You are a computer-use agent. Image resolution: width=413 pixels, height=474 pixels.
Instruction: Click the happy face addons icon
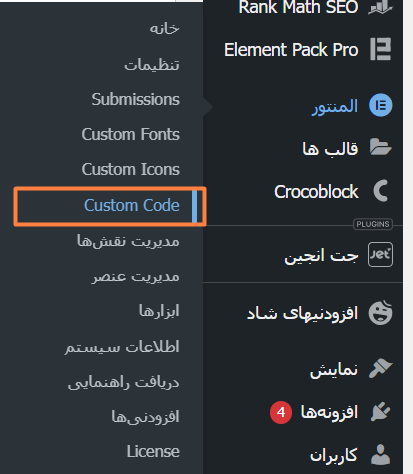point(380,312)
